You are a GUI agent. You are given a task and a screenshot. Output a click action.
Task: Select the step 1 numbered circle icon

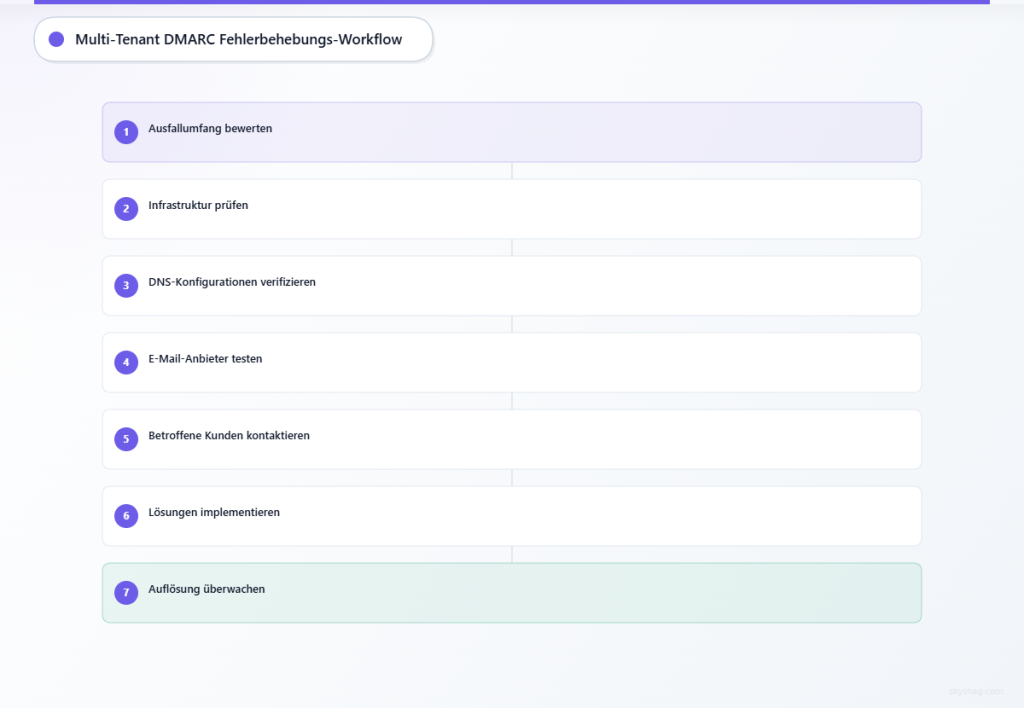(x=126, y=131)
